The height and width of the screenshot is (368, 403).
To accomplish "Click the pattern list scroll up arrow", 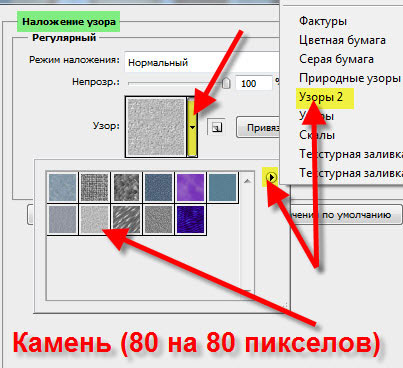I will coord(247,181).
